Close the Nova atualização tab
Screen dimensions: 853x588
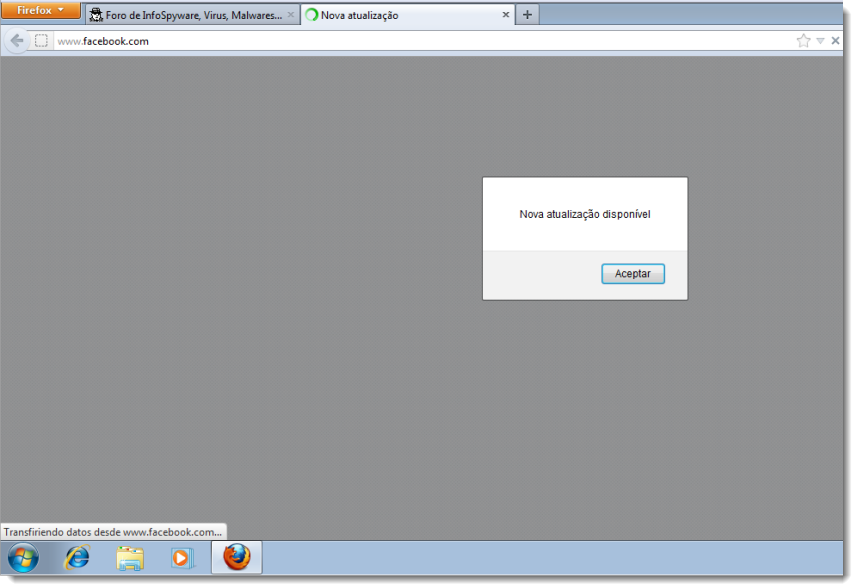[x=505, y=15]
